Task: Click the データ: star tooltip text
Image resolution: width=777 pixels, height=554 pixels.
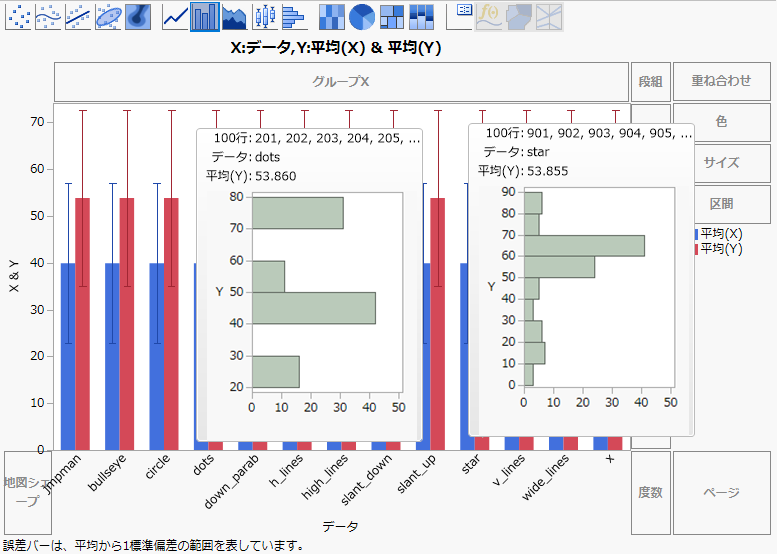Action: [516, 152]
